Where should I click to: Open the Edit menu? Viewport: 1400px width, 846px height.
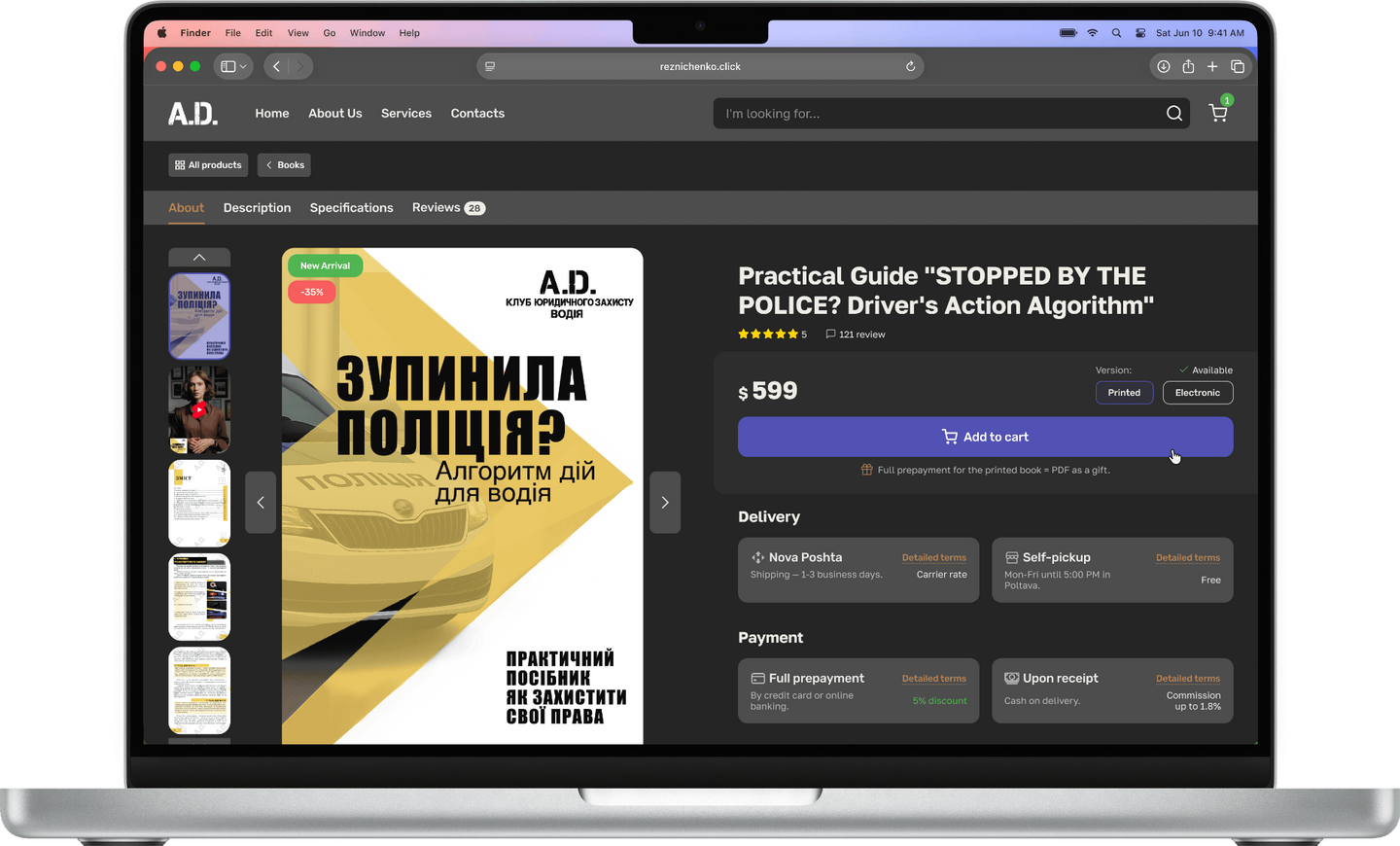tap(263, 33)
